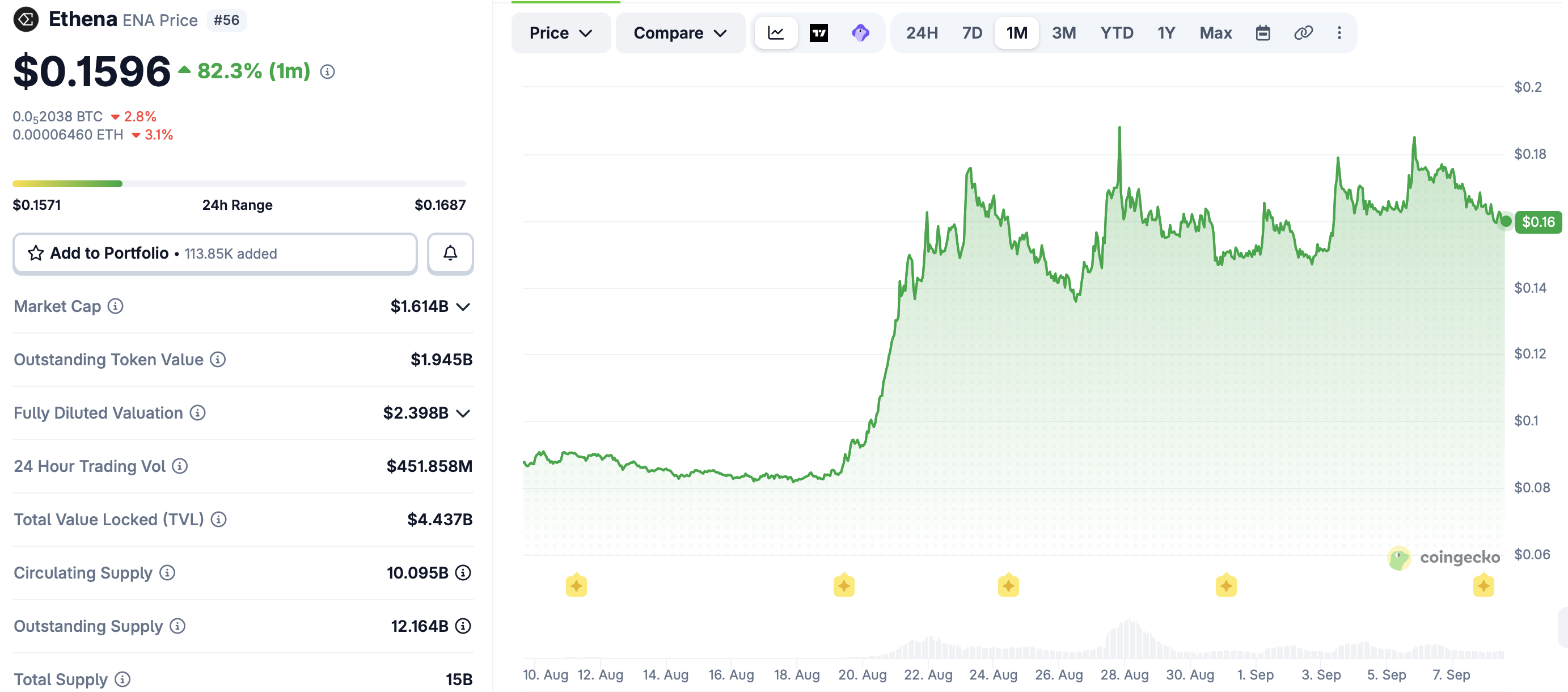Image resolution: width=1568 pixels, height=692 pixels.
Task: Click the 15B total supply value
Action: pos(459,679)
